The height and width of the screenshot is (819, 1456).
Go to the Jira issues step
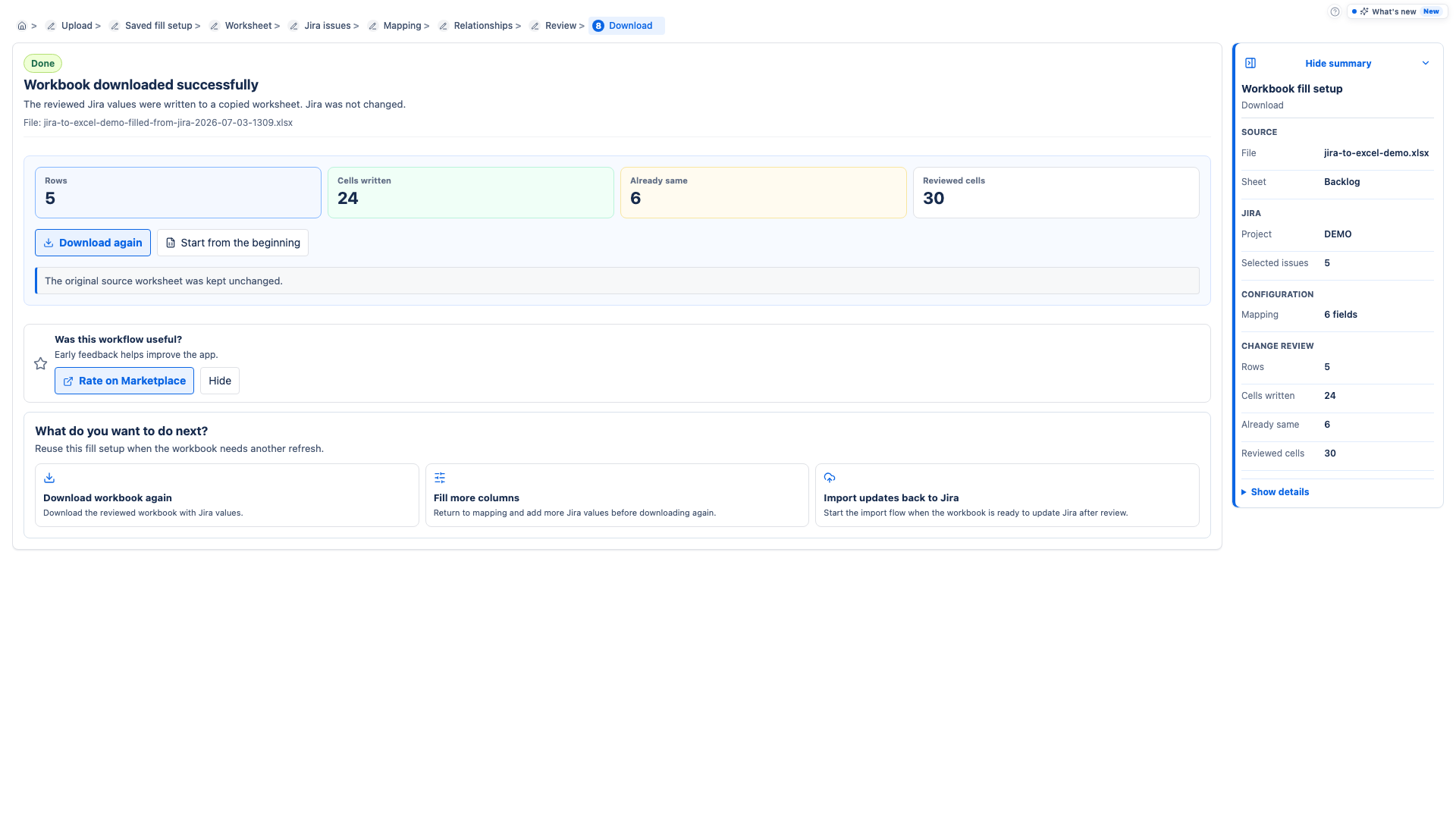328,26
